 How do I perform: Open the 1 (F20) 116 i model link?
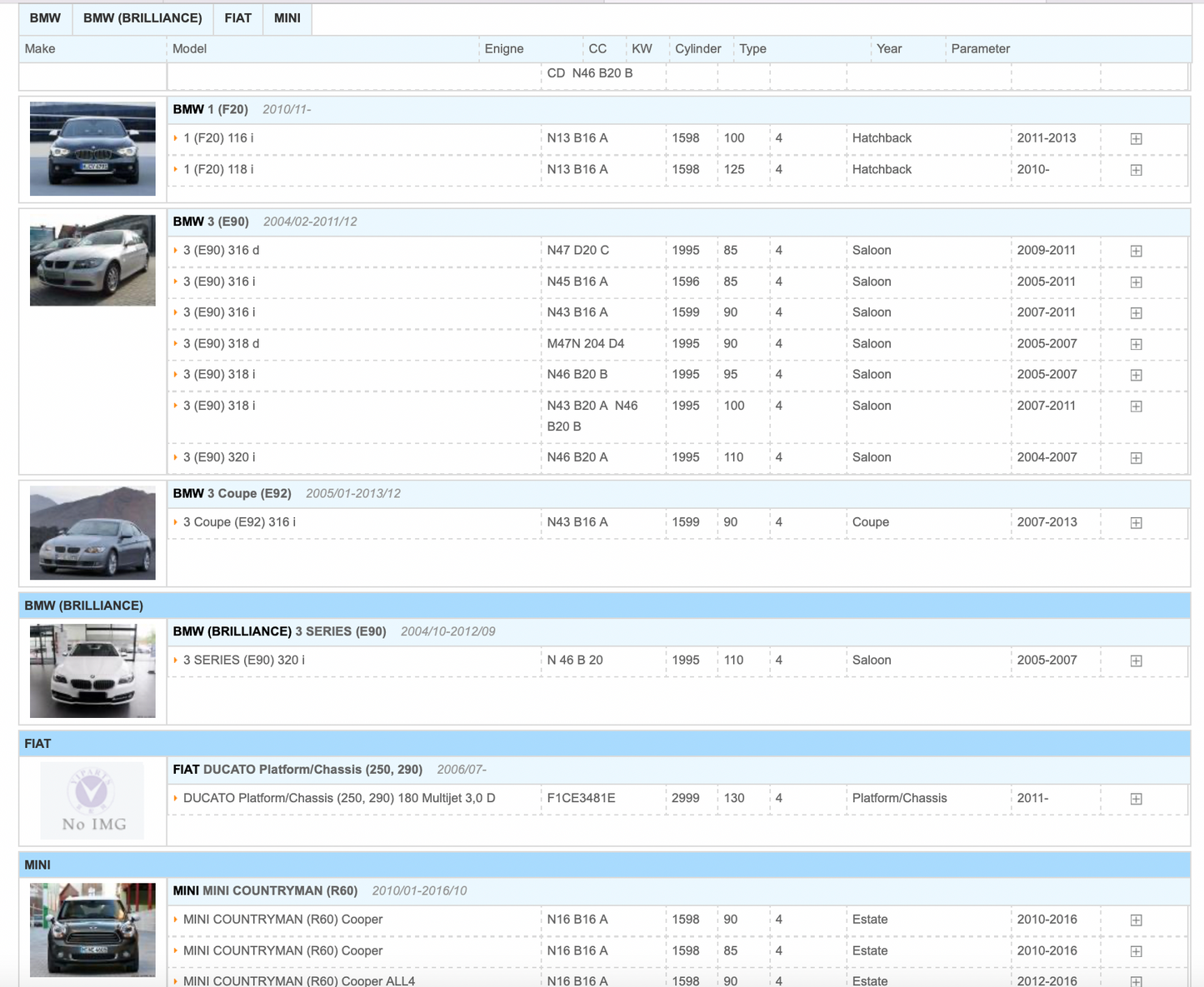coord(218,138)
